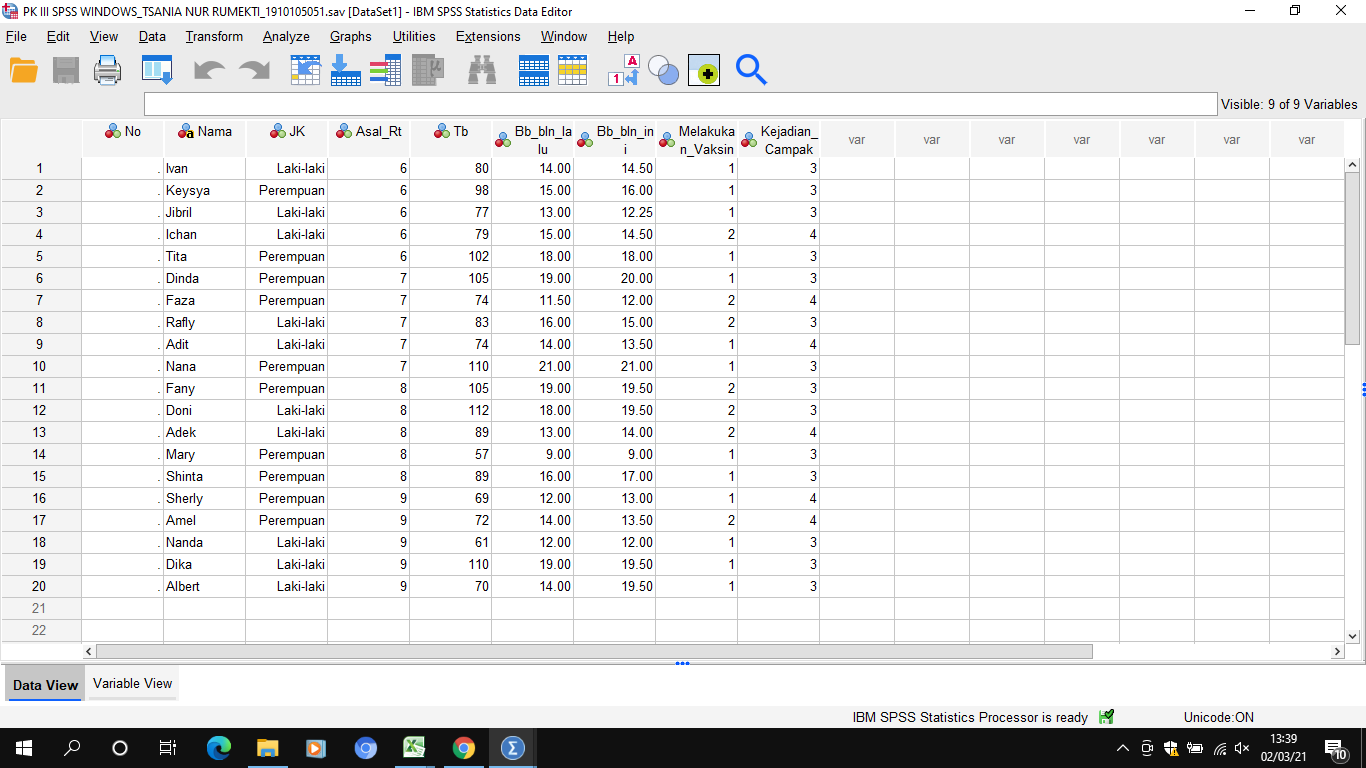Open the Use Variable Sets circles icon
Viewport: 1366px width, 768px height.
663,70
